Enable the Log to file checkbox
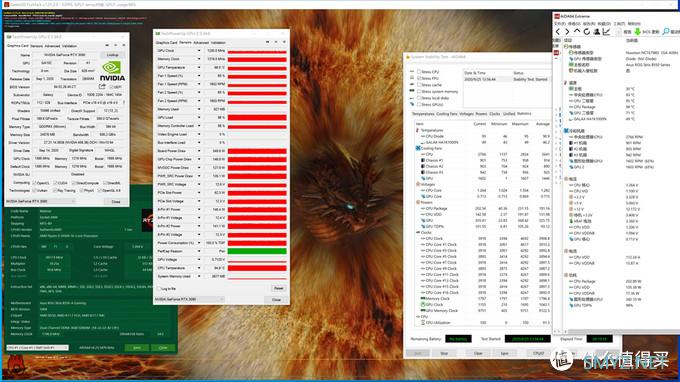Screen dimensions: 680x382 (x=159, y=289)
